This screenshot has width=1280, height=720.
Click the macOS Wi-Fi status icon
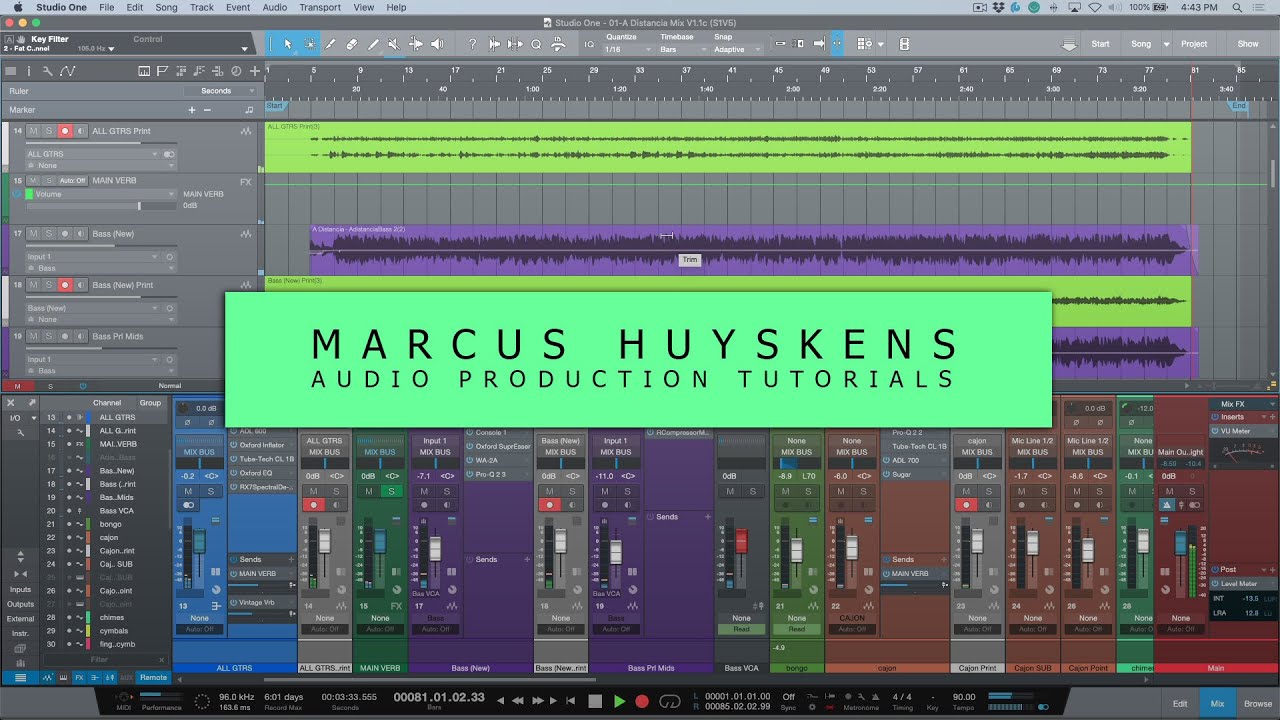pos(1095,7)
